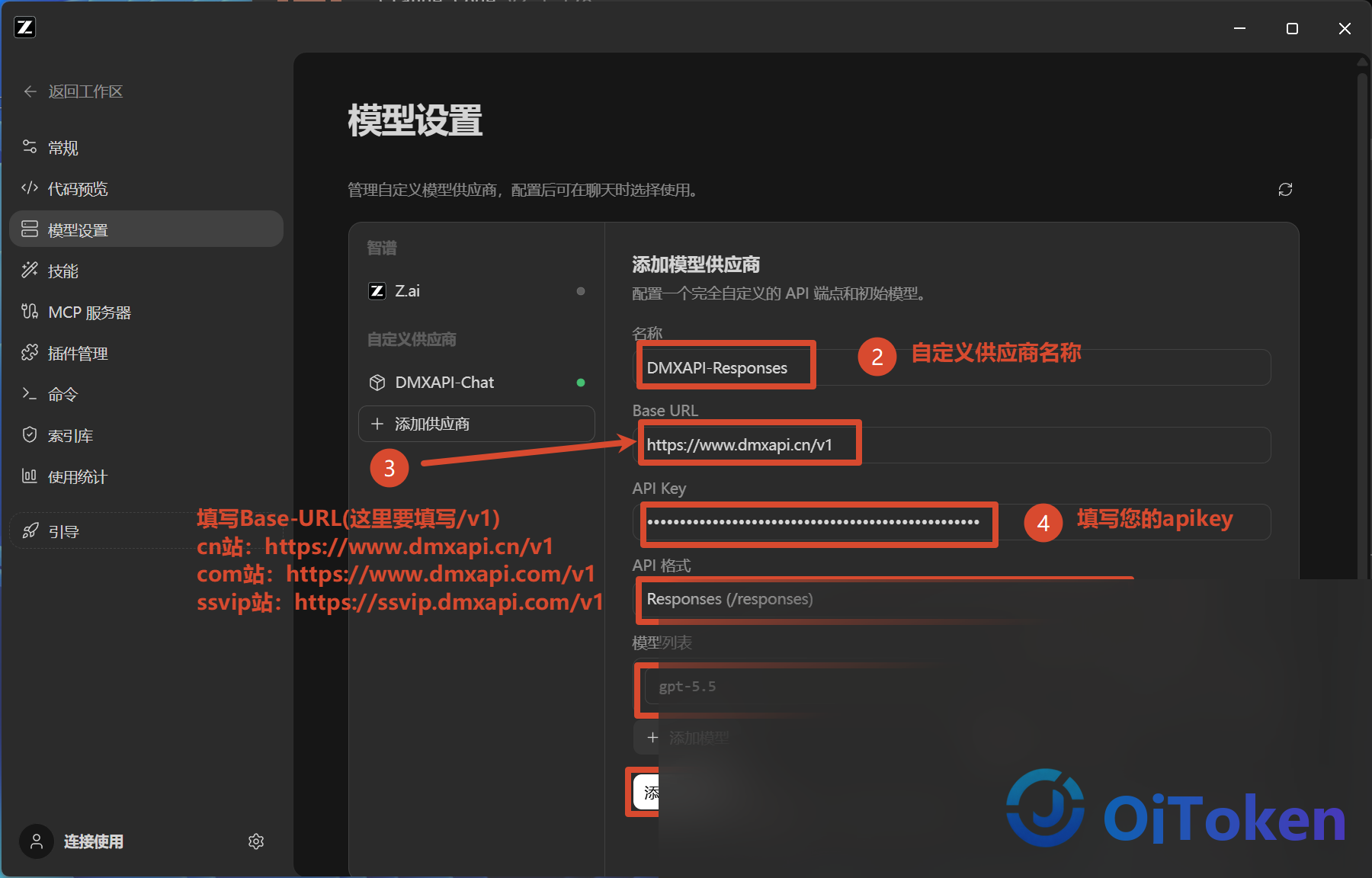Select 模型设置 in the sidebar
Viewport: 1372px width, 878px height.
[x=146, y=229]
